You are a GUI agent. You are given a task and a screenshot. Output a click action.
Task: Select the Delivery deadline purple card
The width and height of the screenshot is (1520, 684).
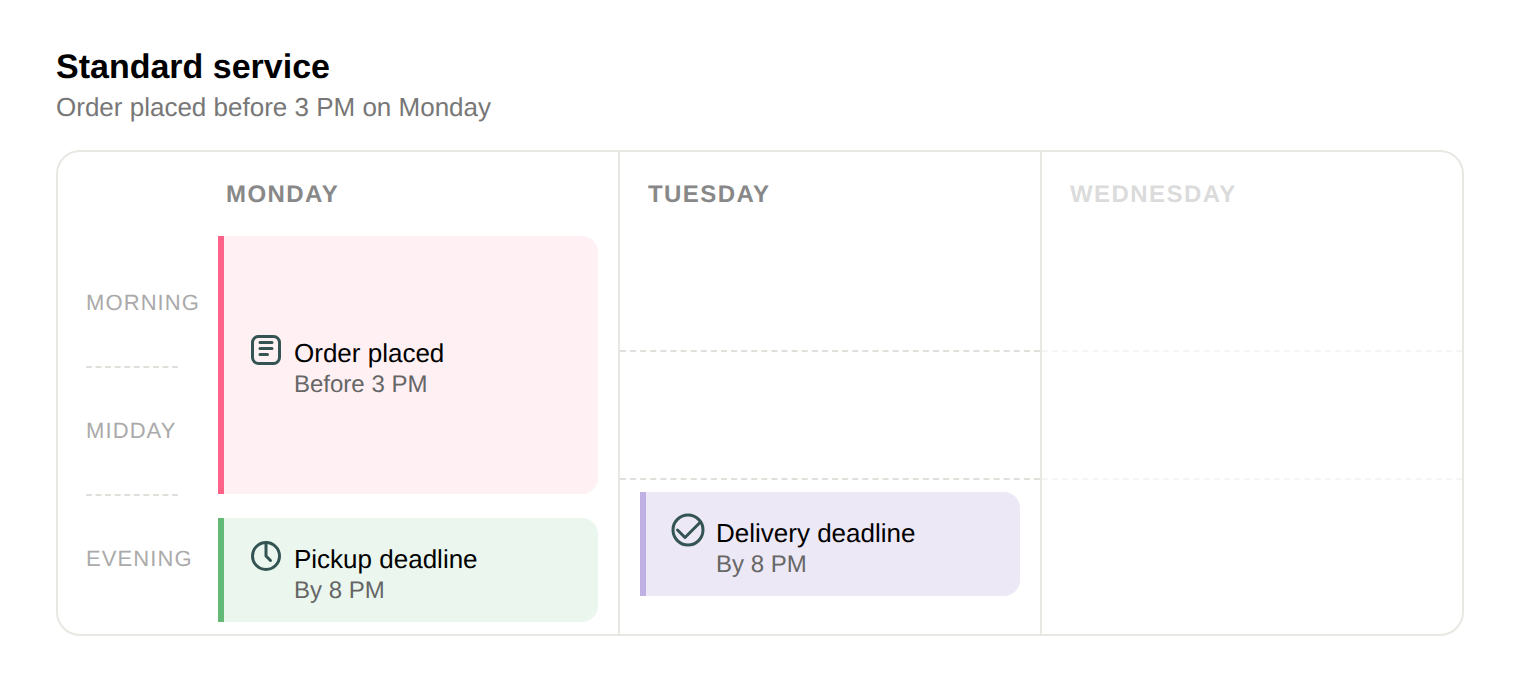point(830,544)
